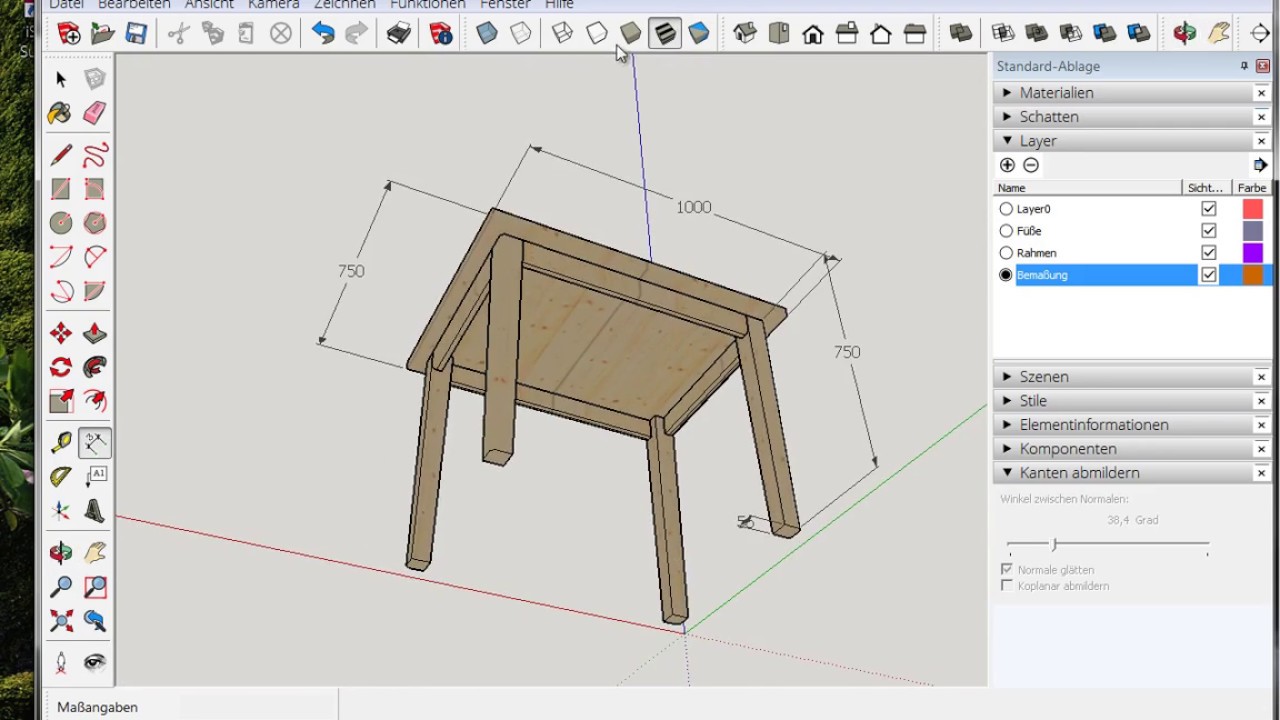Viewport: 1280px width, 720px height.
Task: Activate the Freehand drawing tool
Action: tap(95, 156)
